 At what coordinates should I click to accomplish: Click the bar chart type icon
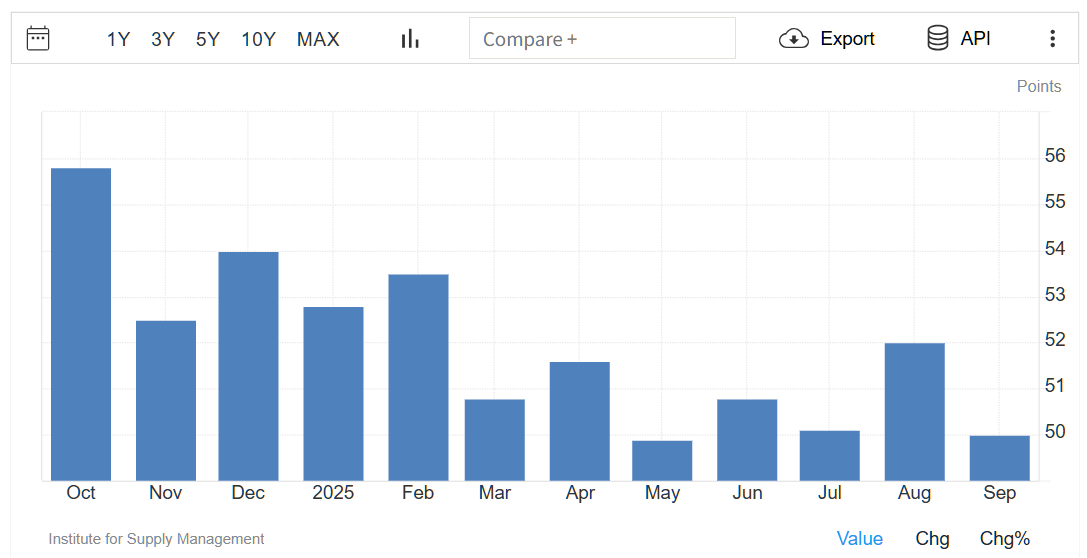pos(410,39)
